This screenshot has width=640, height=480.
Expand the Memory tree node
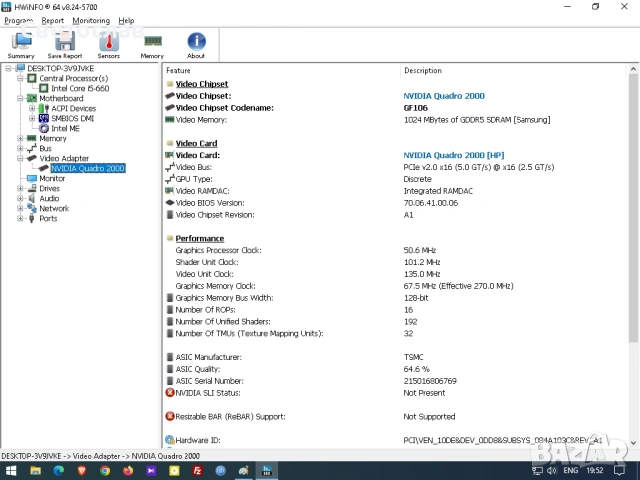(20, 138)
